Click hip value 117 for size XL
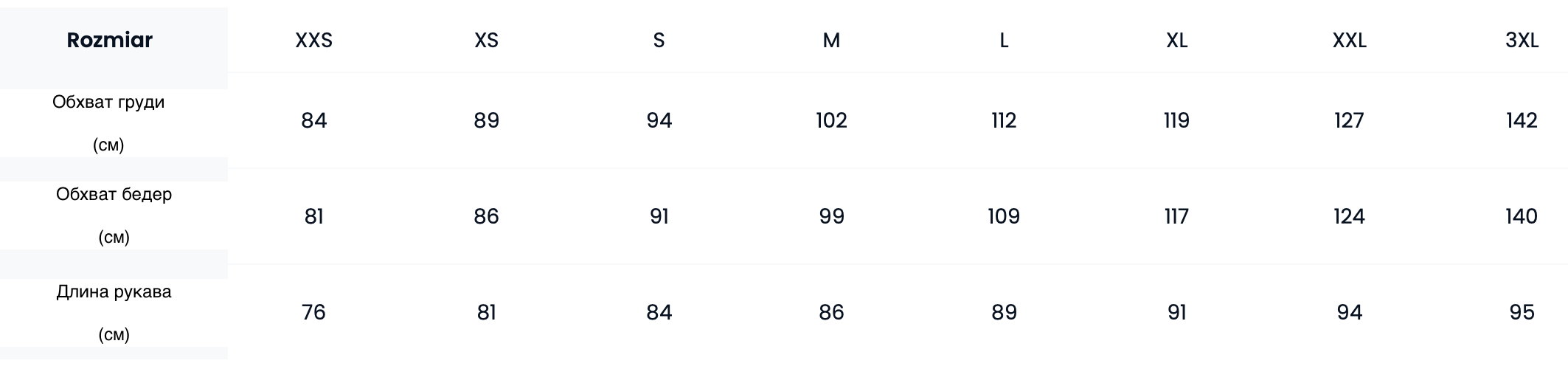The height and width of the screenshot is (383, 1568). click(1176, 216)
